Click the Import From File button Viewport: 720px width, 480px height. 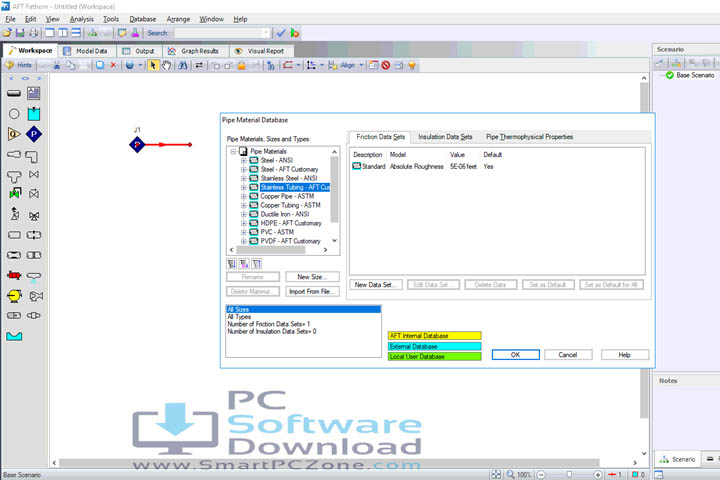click(312, 292)
